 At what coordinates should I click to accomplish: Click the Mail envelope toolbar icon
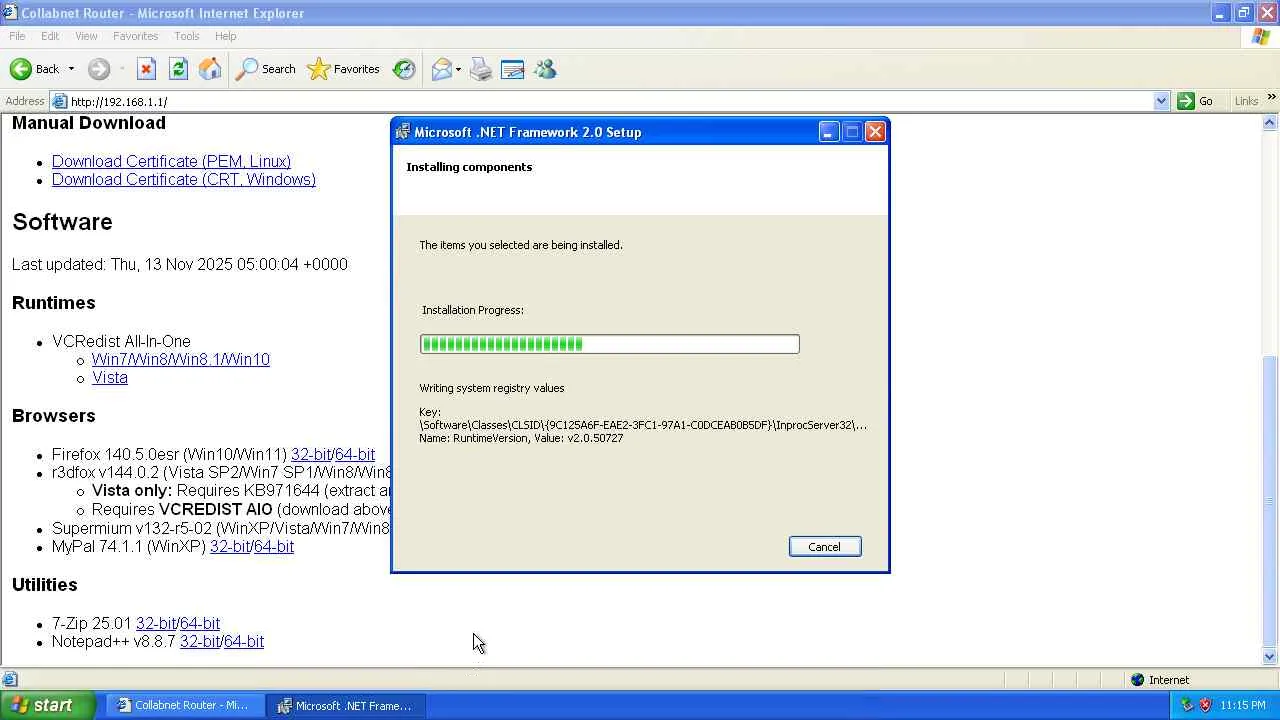(441, 69)
